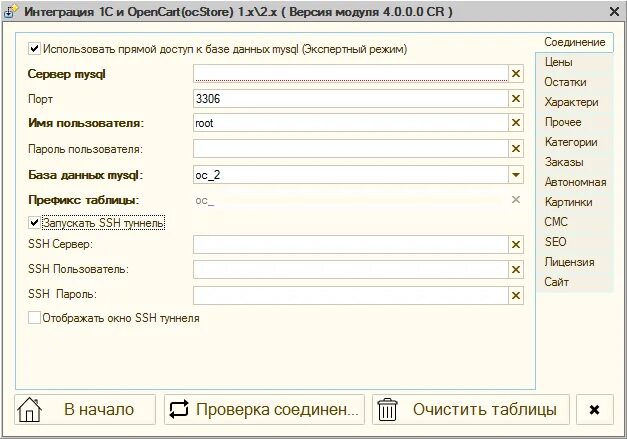Uncheck Запускать SSH туннель checkbox

pos(34,222)
